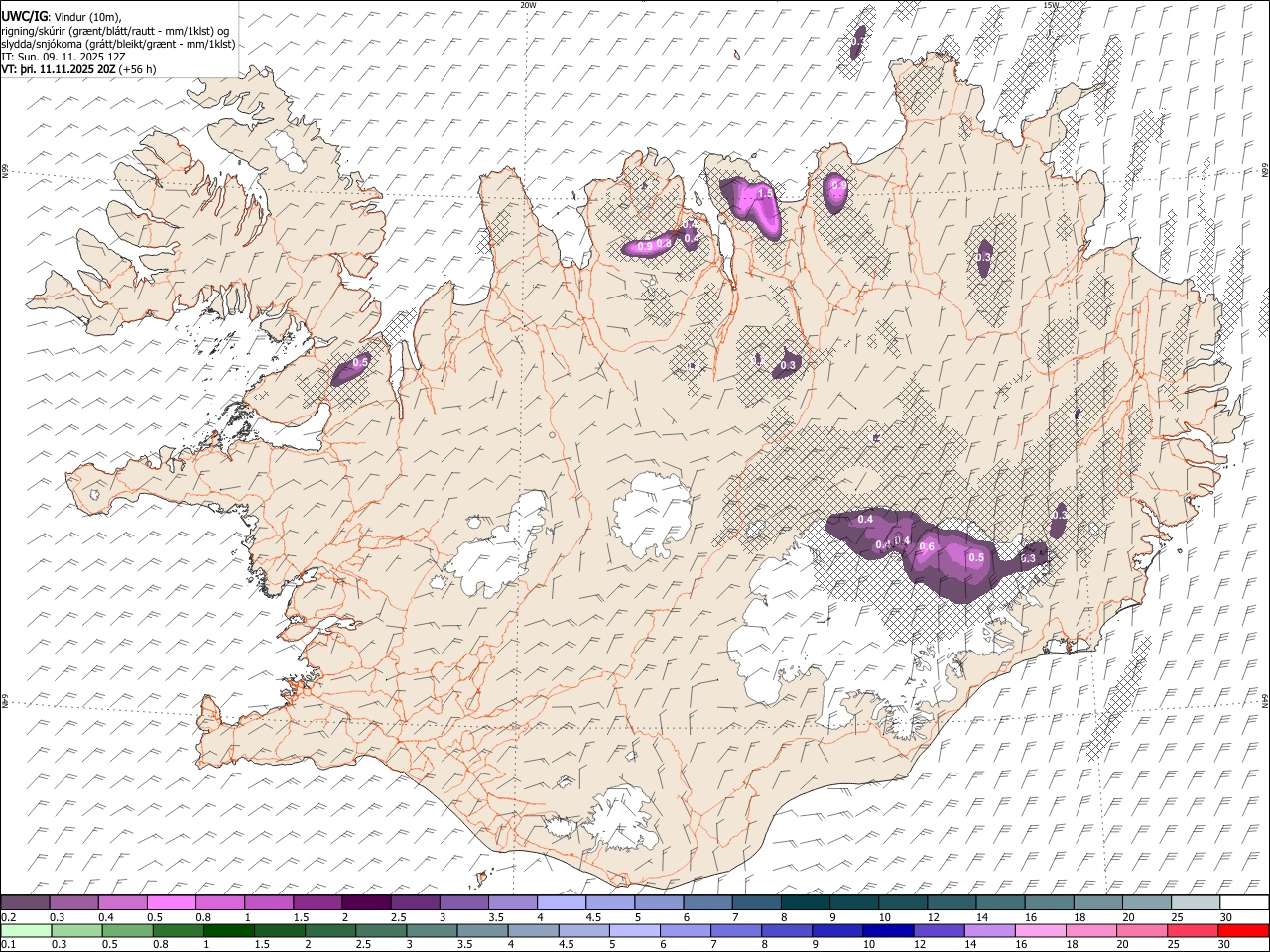The width and height of the screenshot is (1270, 952).
Task: Pick the top-row legend swatch labeled 0.3
Action: (x=73, y=902)
